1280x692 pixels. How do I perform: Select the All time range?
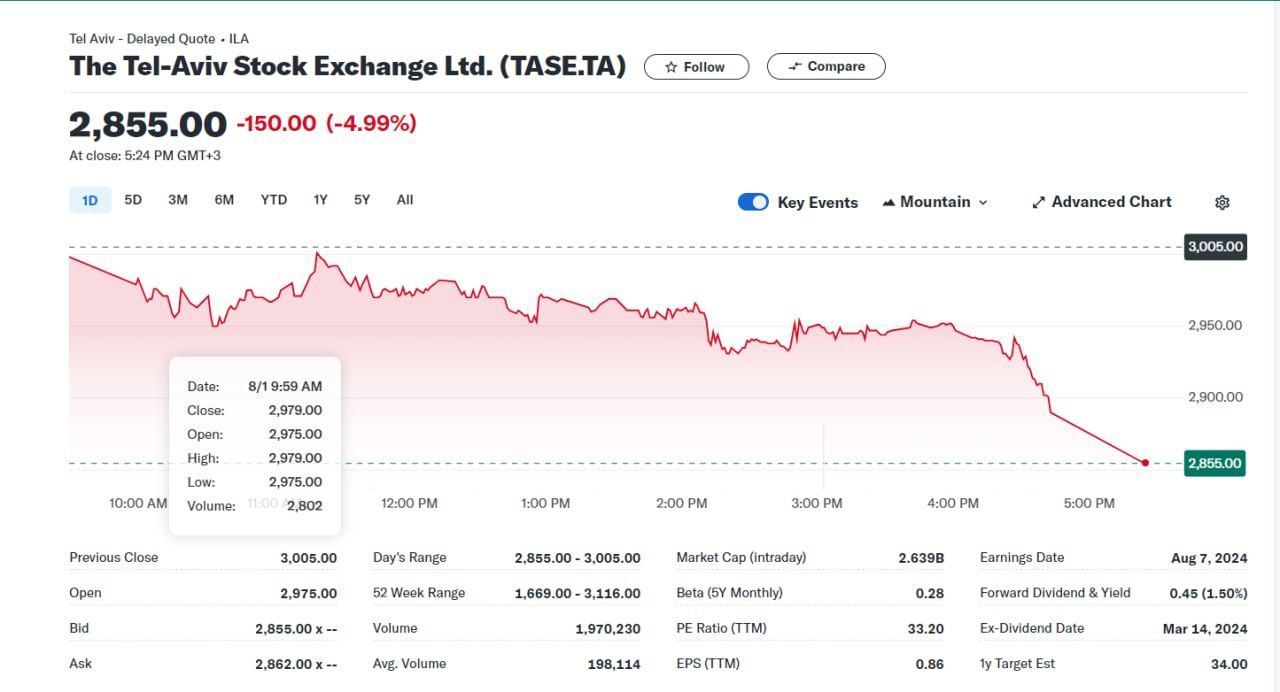(x=405, y=200)
